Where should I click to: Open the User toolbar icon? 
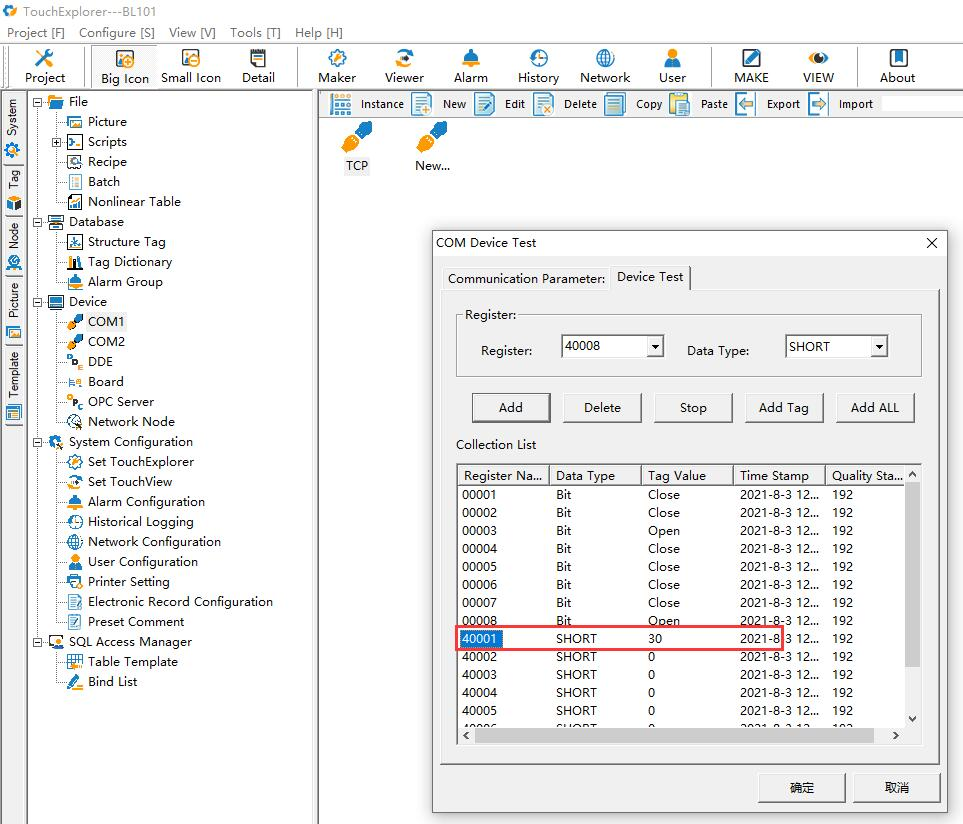672,66
